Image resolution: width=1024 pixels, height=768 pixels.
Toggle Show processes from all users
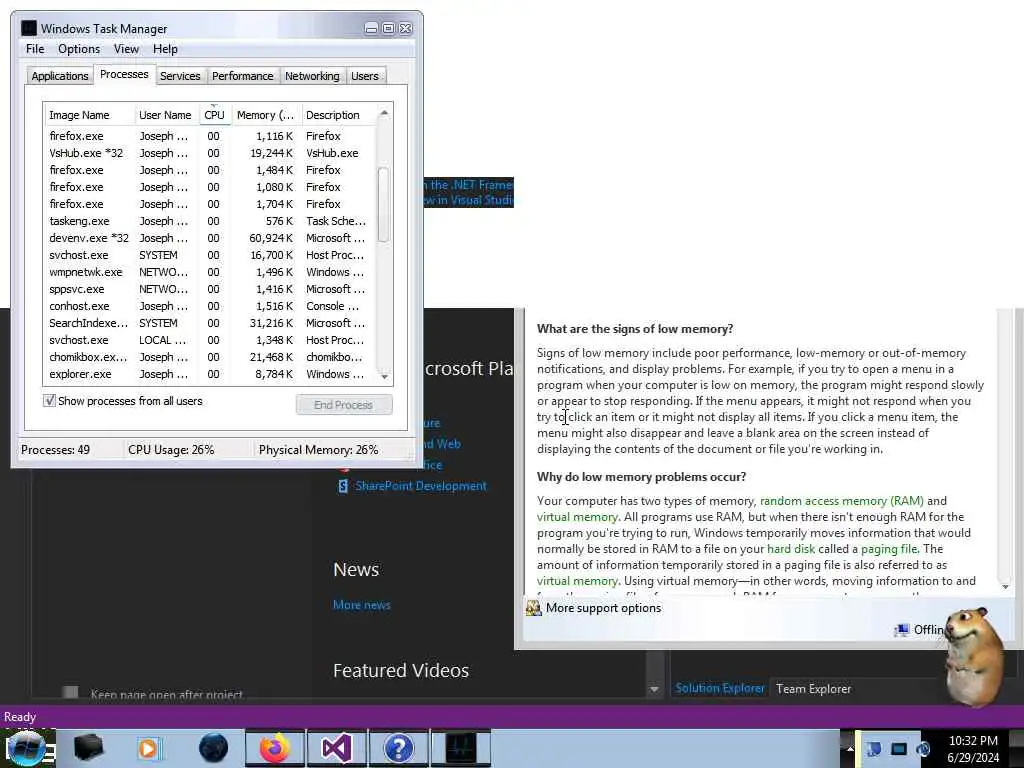pos(50,401)
